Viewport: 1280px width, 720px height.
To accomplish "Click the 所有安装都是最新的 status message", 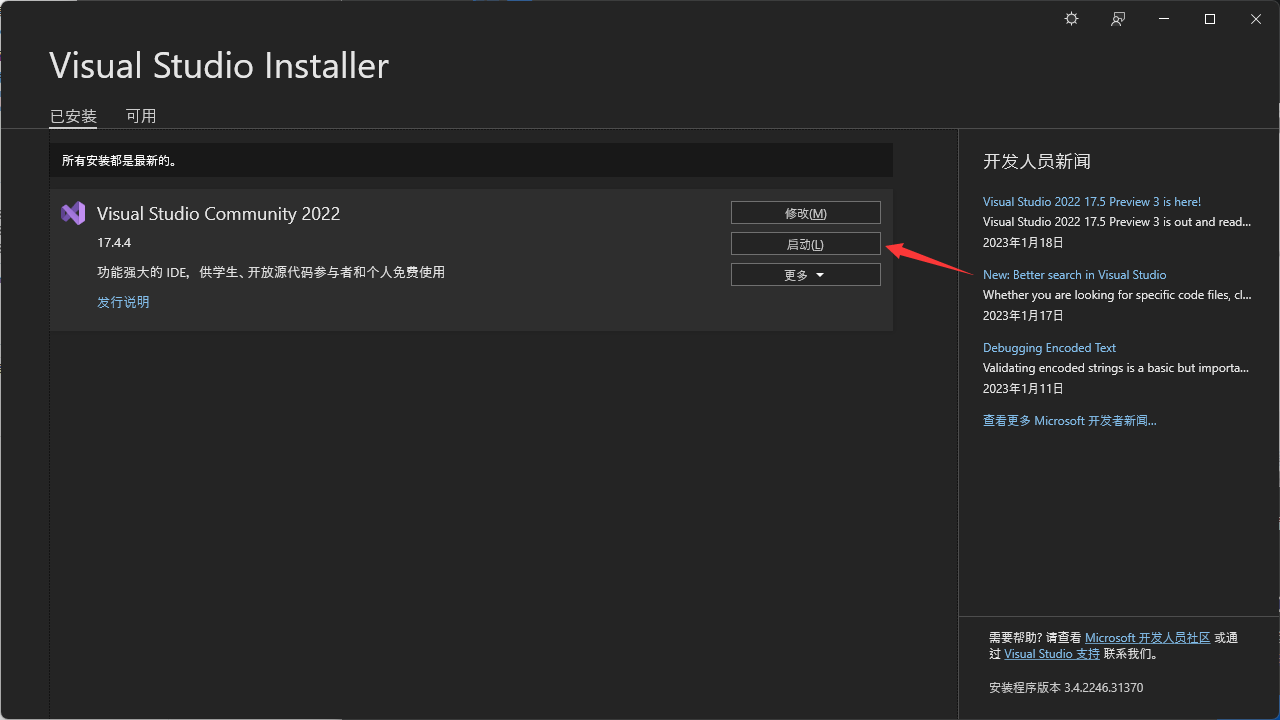I will coord(119,160).
